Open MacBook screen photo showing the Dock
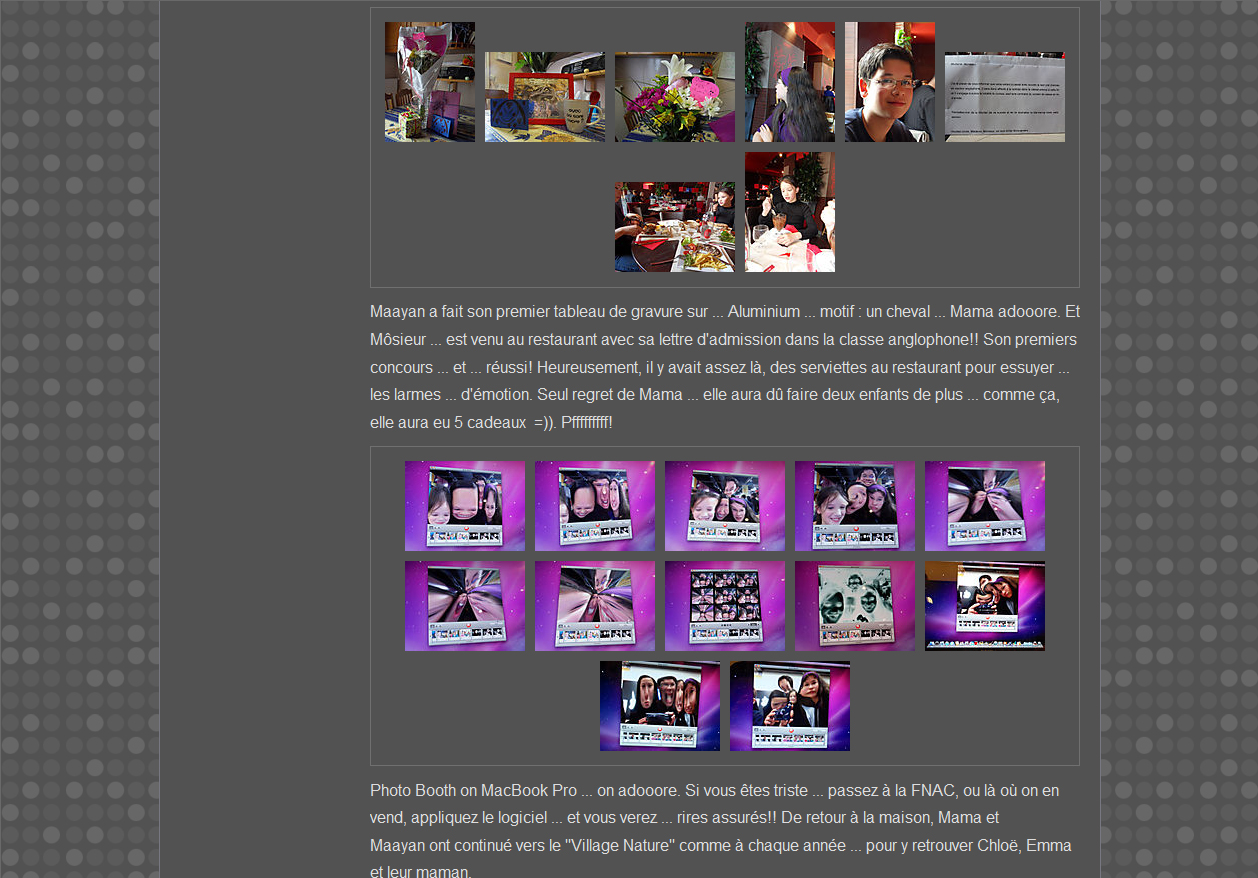Screen dimensions: 1258x878 coord(984,606)
